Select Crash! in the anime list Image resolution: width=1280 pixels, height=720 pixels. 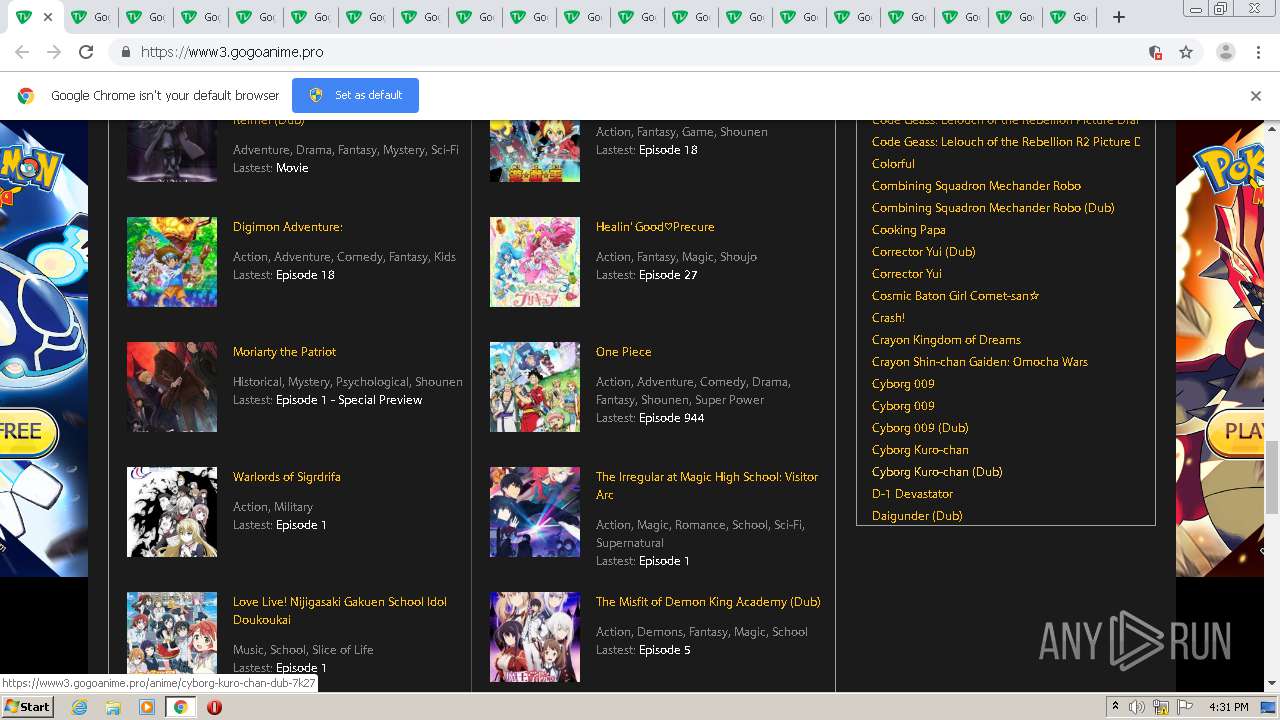tap(888, 318)
